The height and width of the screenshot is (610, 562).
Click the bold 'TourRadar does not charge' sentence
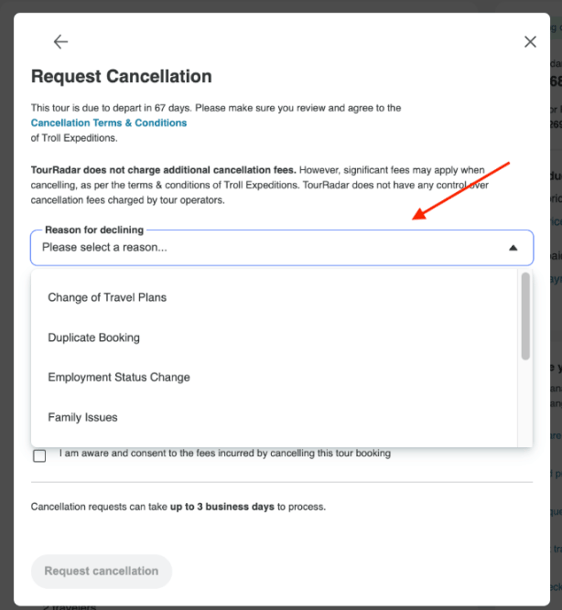(x=163, y=170)
